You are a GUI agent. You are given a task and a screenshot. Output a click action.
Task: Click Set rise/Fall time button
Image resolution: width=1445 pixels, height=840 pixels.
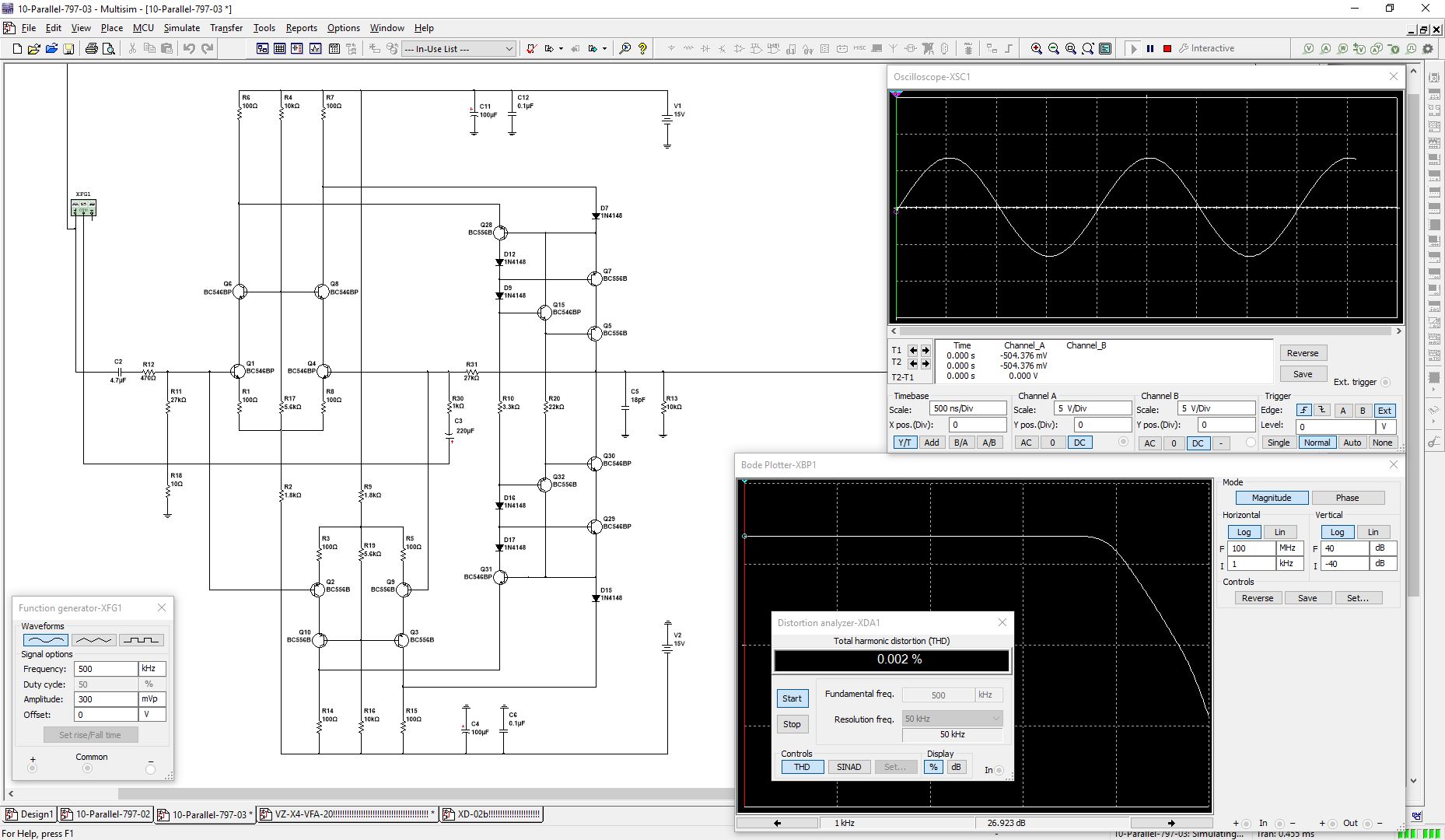click(x=90, y=735)
